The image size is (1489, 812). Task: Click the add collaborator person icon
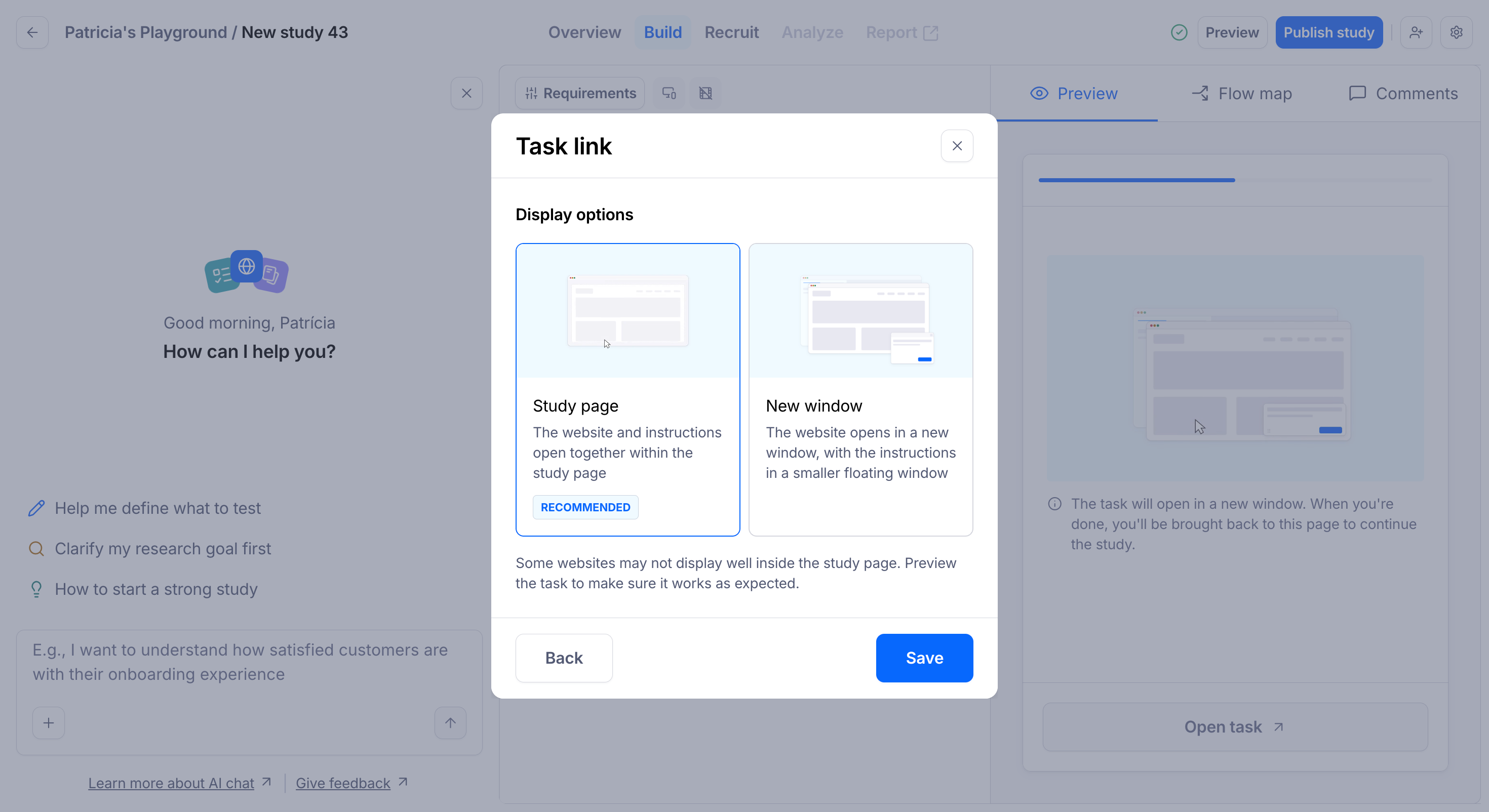point(1416,32)
